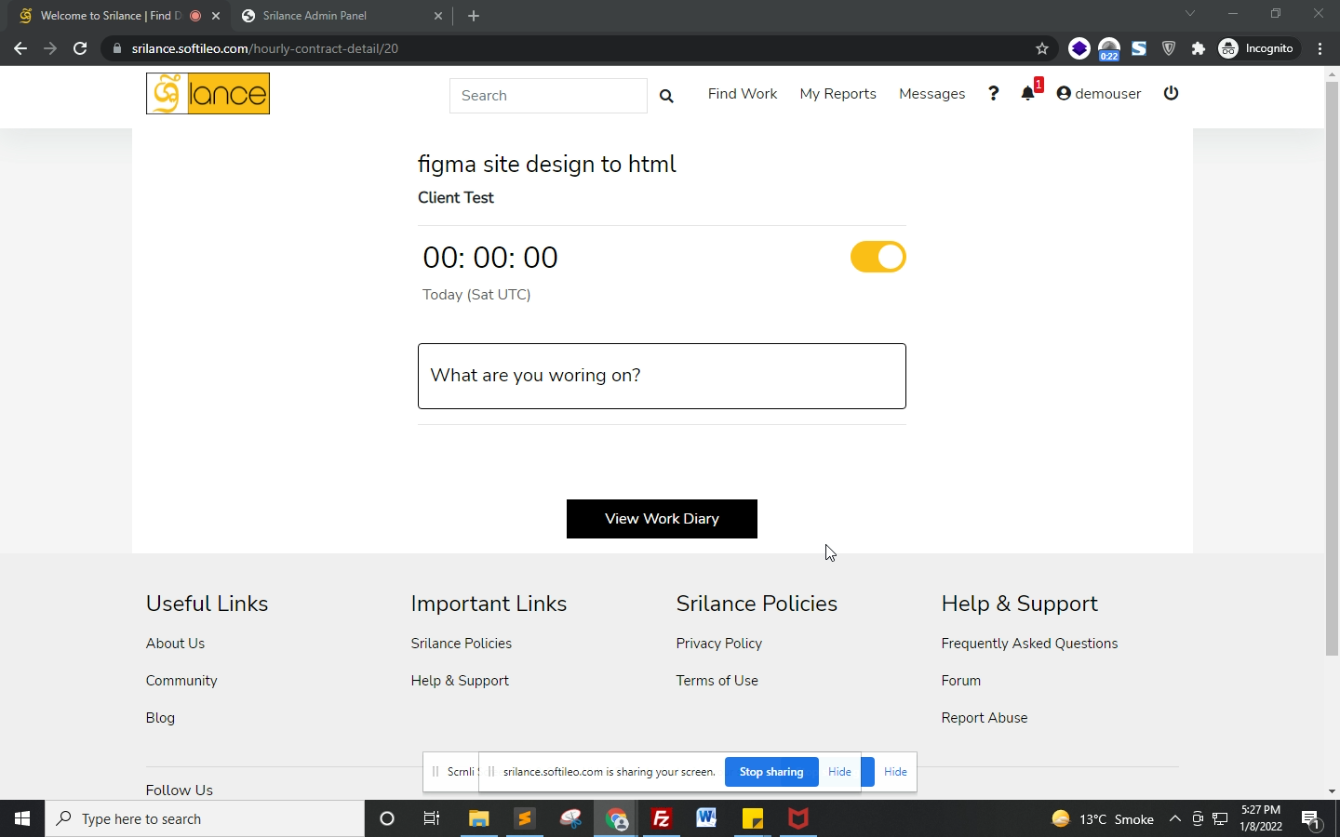Open notifications bell icon

coord(1028,93)
